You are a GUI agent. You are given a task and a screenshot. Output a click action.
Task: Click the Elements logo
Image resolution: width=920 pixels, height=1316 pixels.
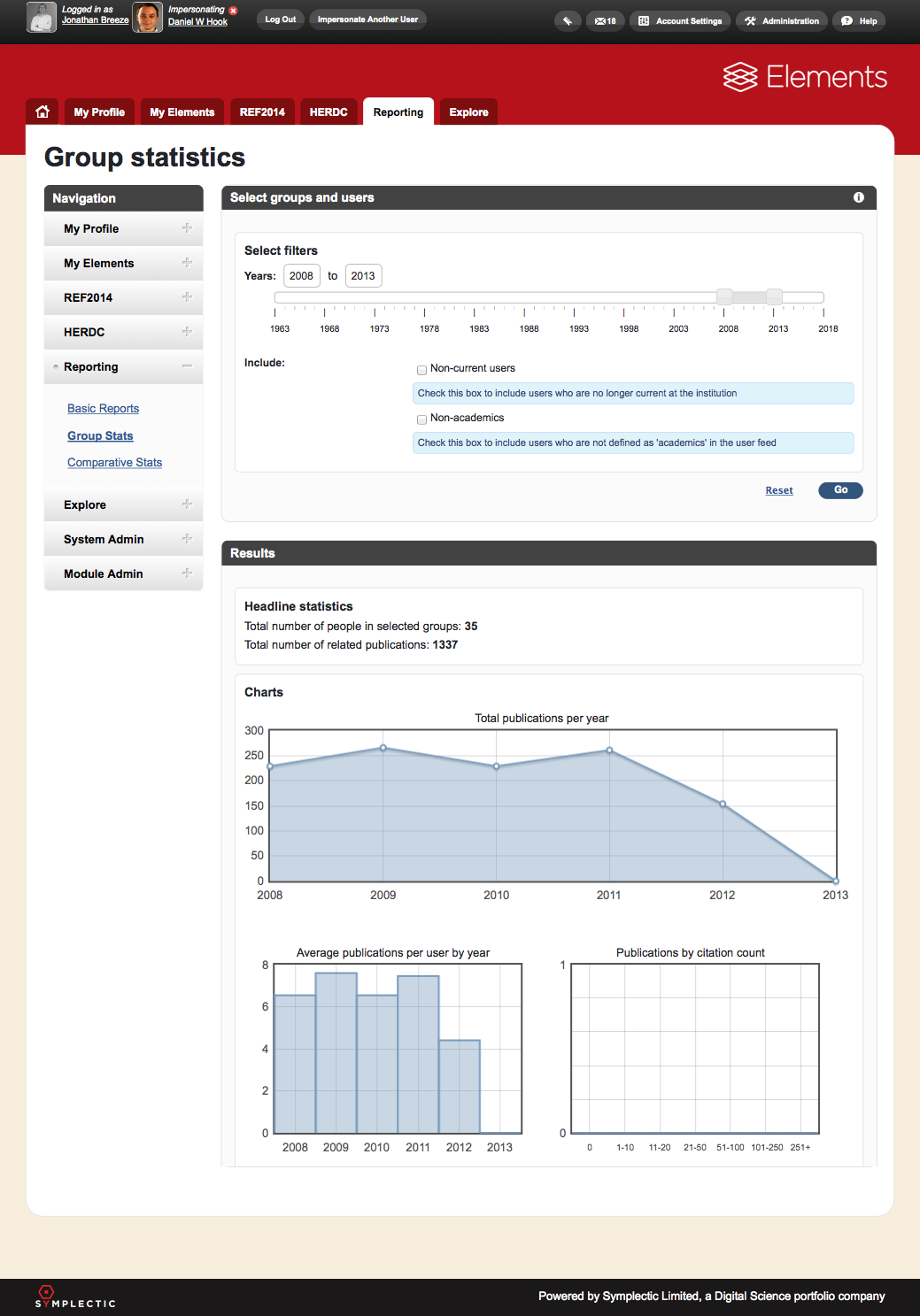pos(805,77)
